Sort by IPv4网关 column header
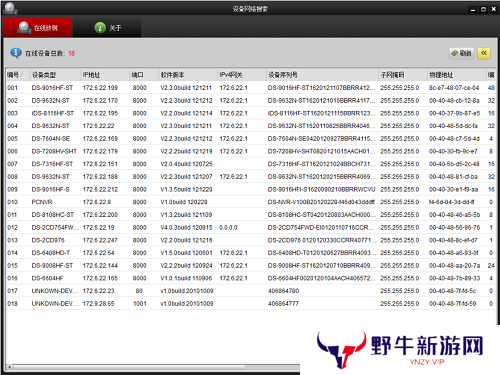Image resolution: width=500 pixels, height=375 pixels. pyautogui.click(x=242, y=75)
